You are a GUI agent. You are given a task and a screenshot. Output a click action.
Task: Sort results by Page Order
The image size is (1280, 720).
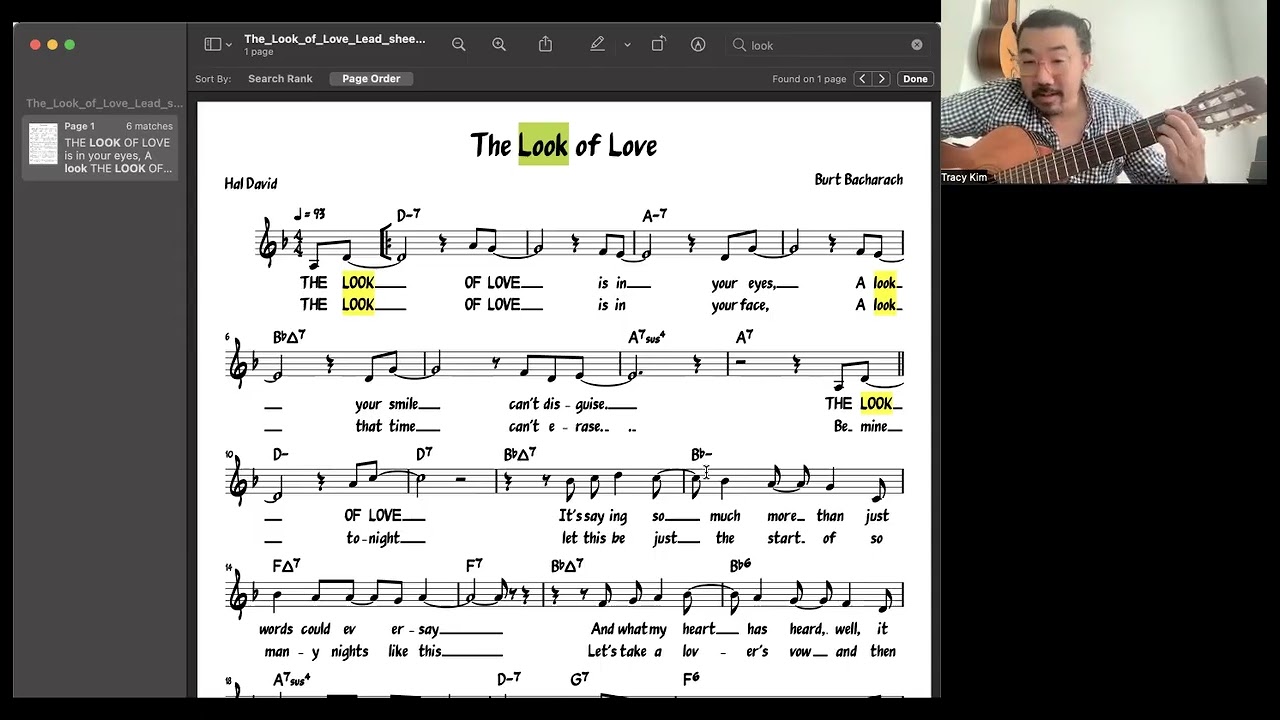click(371, 78)
